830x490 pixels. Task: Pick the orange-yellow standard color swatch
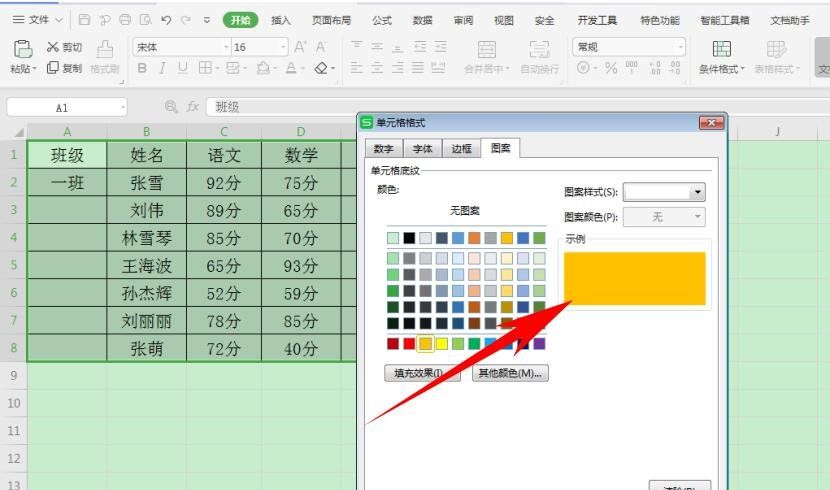pyautogui.click(x=425, y=344)
